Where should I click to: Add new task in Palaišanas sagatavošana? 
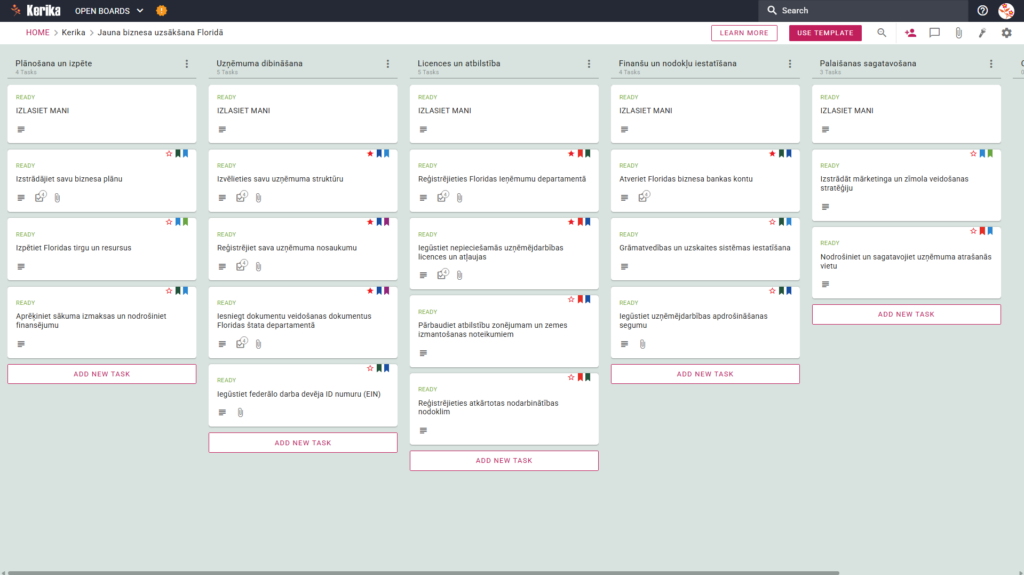[x=906, y=314]
